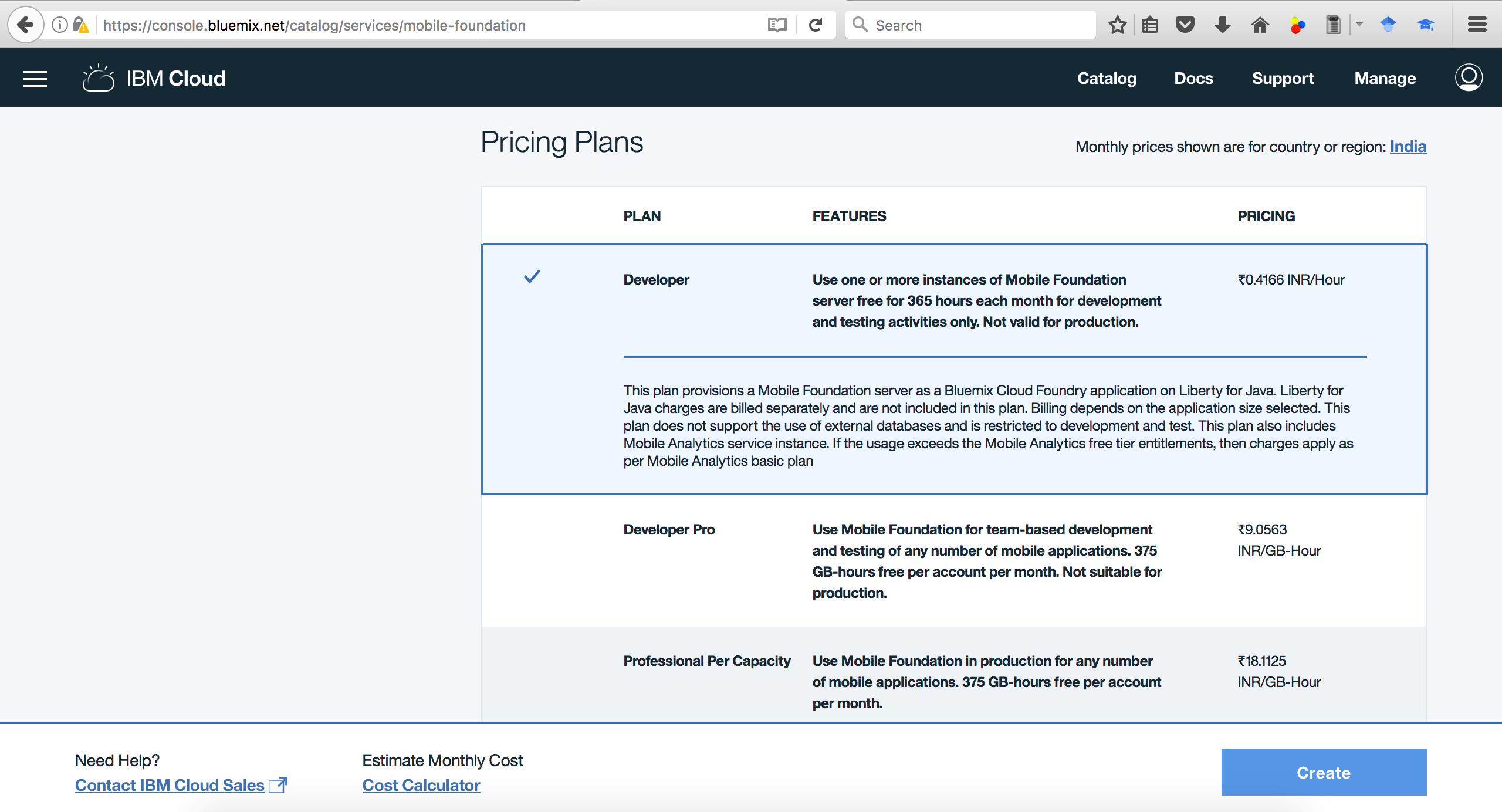Change country by clicking India link
Screen dimensions: 1502x812
(1408, 147)
